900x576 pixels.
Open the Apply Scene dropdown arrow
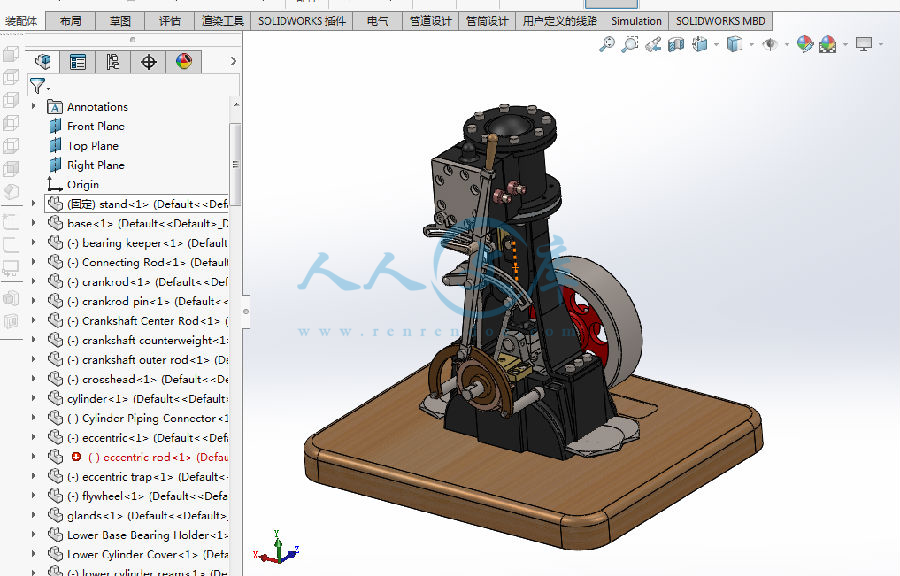[845, 44]
